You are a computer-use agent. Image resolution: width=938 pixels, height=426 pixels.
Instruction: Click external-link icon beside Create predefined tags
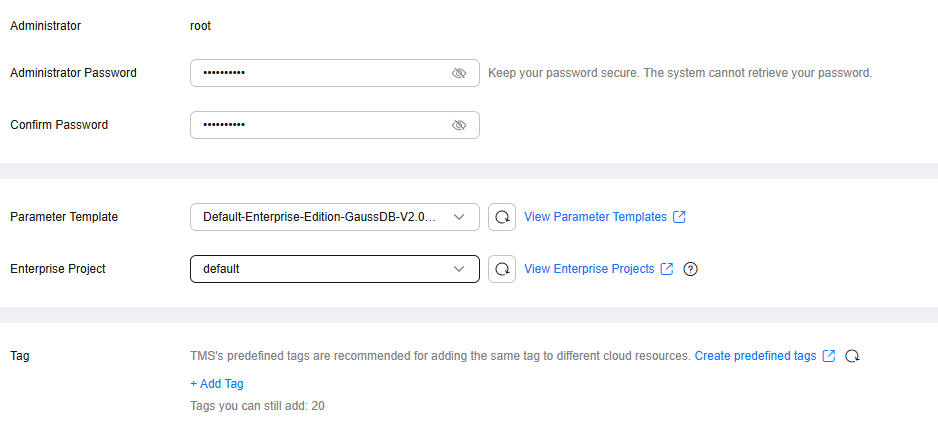pyautogui.click(x=829, y=356)
